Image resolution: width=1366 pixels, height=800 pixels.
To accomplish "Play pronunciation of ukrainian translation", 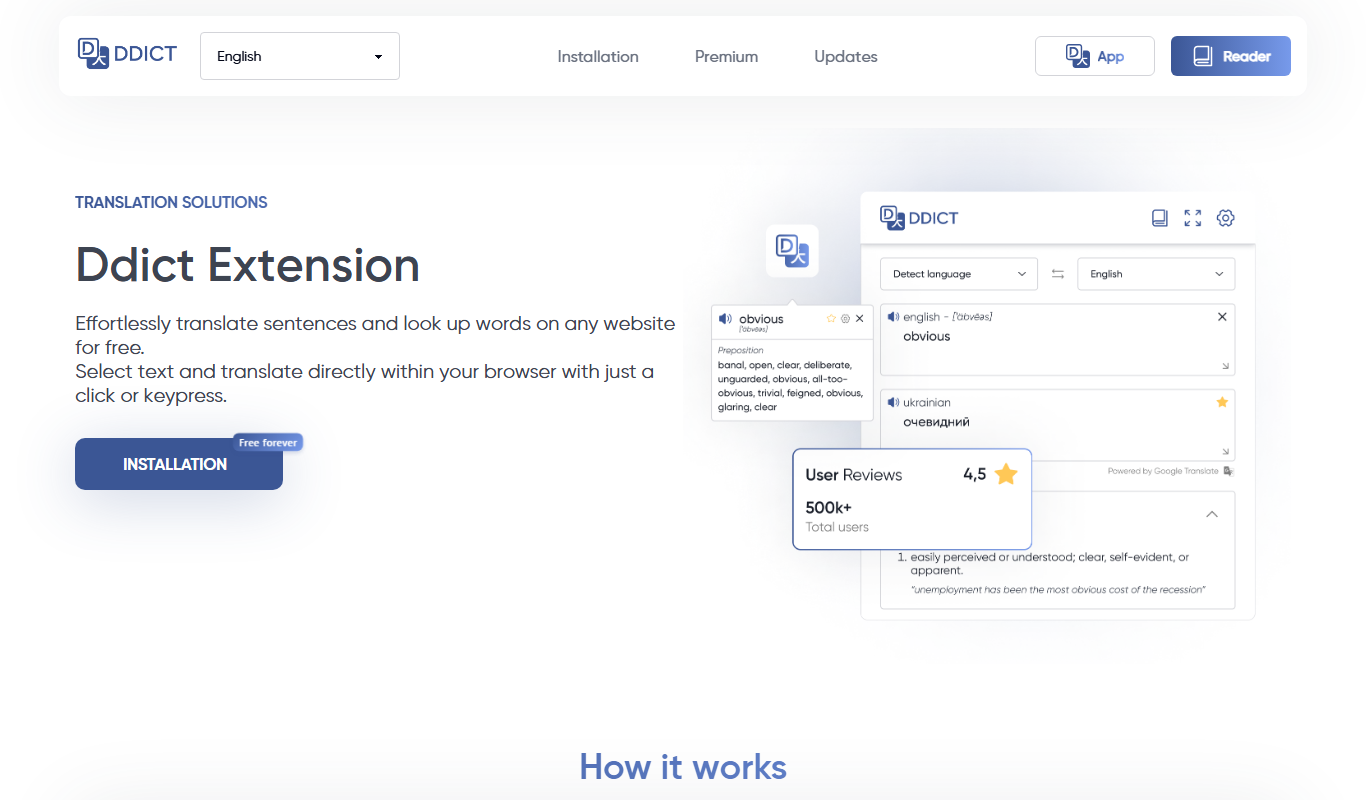I will pyautogui.click(x=893, y=403).
